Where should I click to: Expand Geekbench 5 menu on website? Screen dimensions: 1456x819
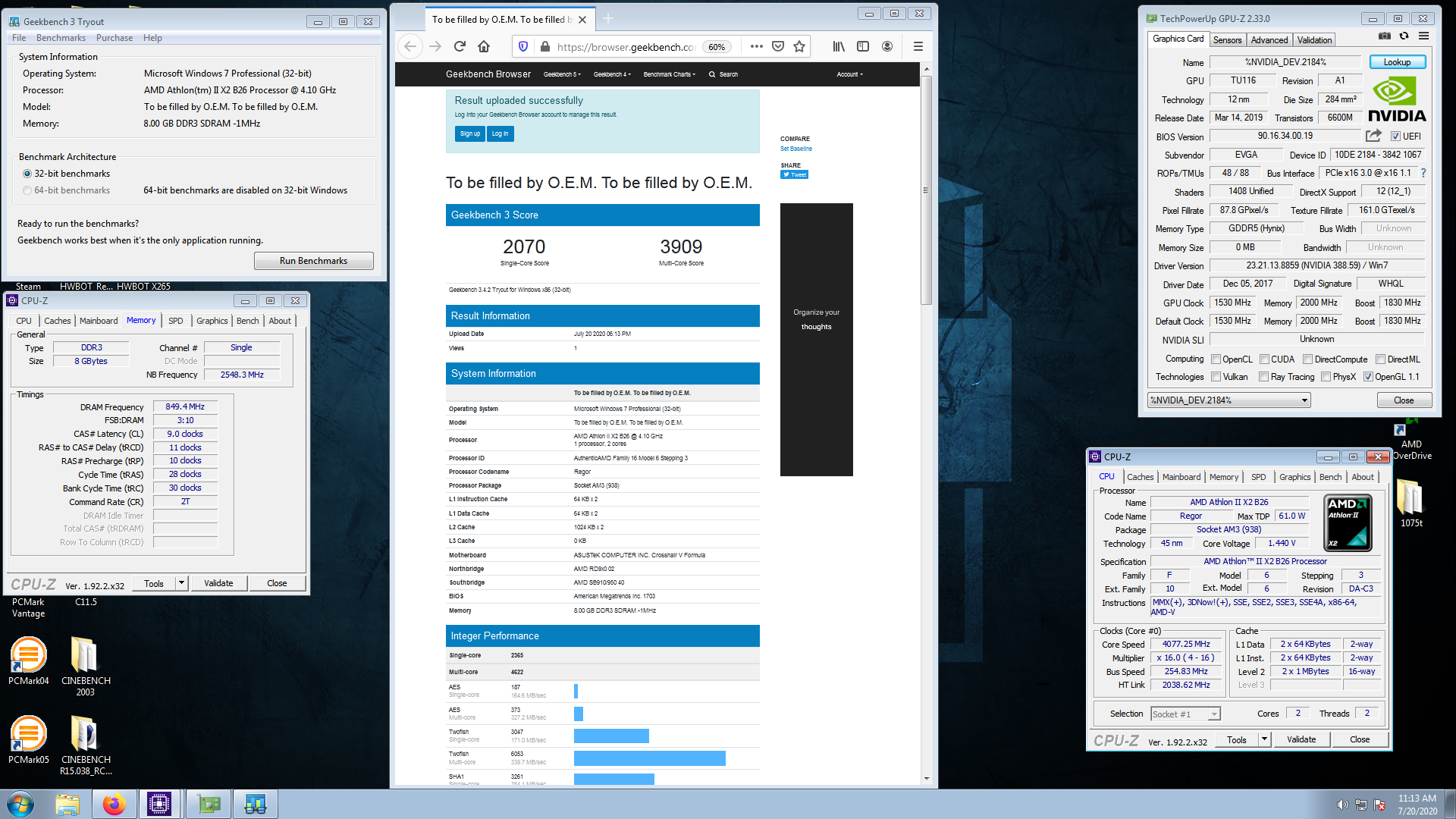(562, 74)
